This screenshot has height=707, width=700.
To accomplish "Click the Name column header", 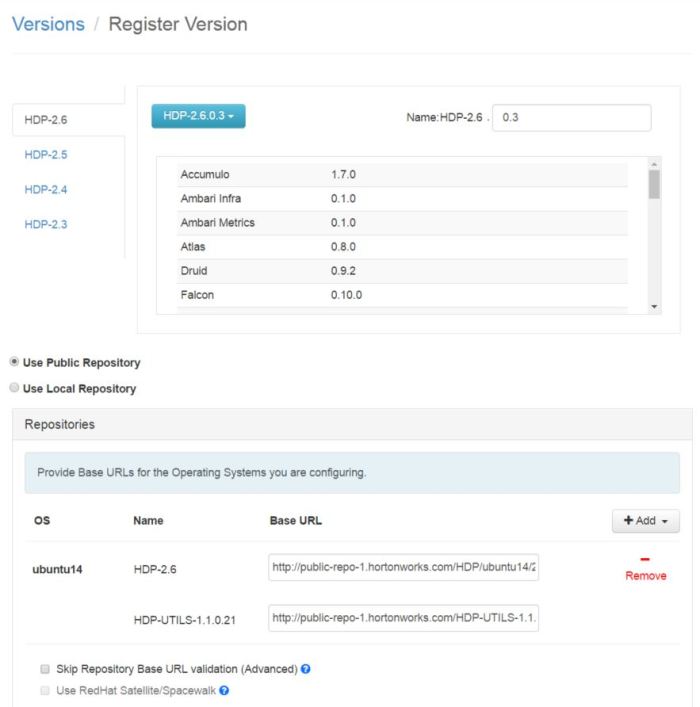I will (148, 521).
